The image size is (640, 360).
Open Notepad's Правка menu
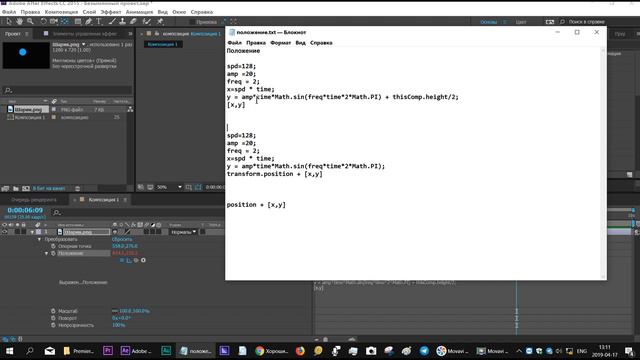pos(256,42)
